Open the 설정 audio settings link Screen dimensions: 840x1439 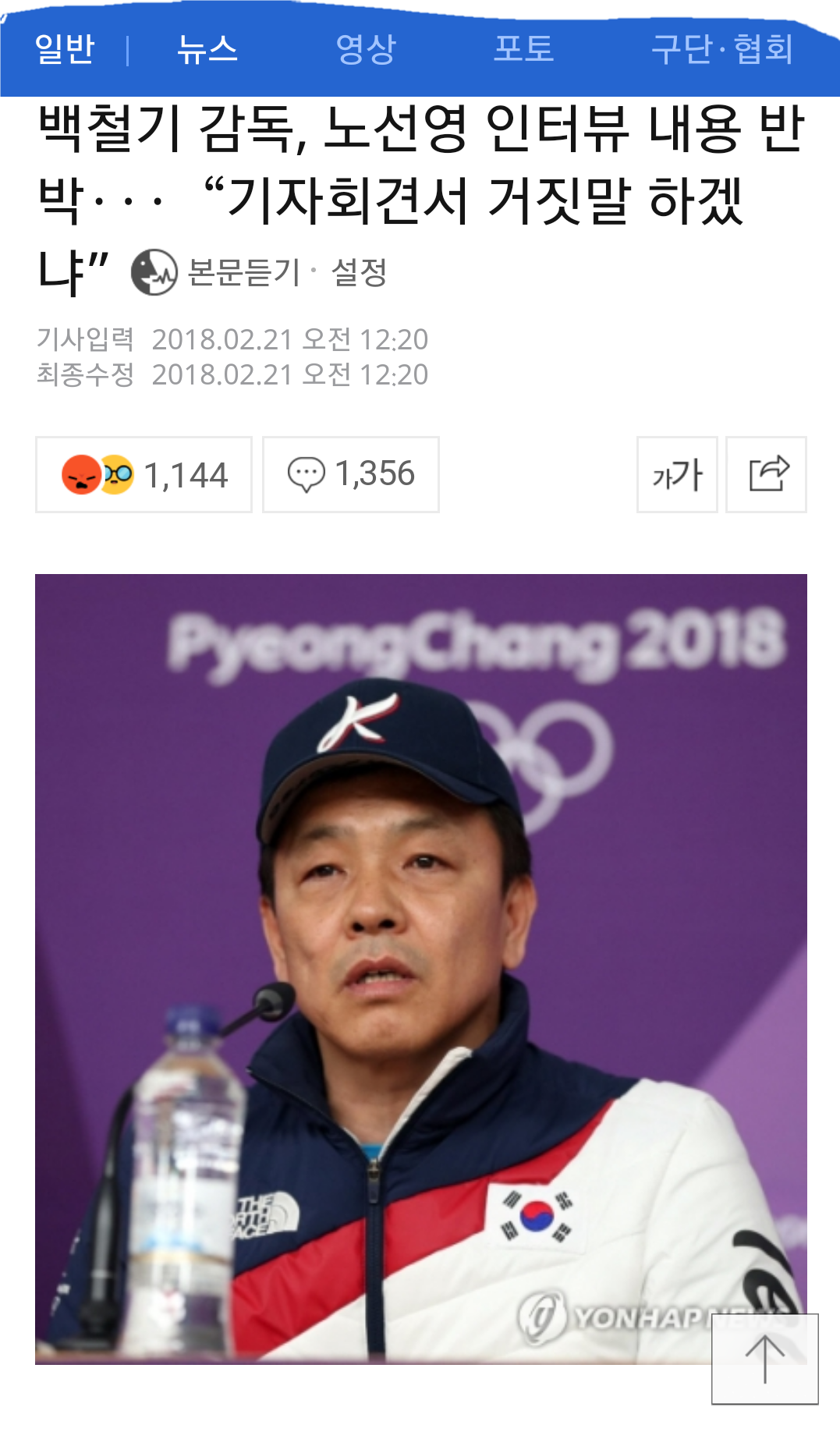click(x=359, y=273)
